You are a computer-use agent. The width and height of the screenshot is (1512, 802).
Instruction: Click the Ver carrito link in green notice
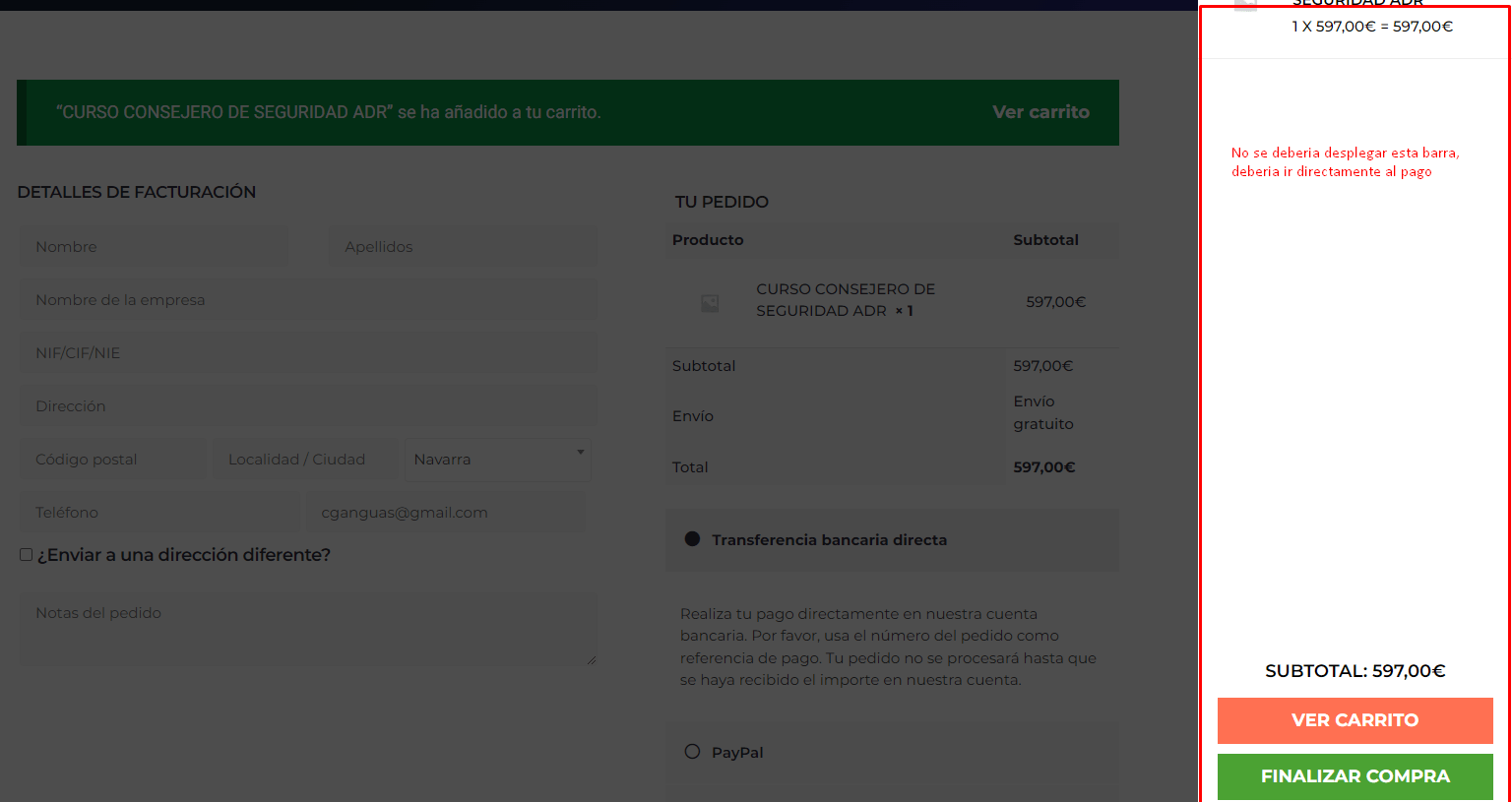click(1040, 112)
